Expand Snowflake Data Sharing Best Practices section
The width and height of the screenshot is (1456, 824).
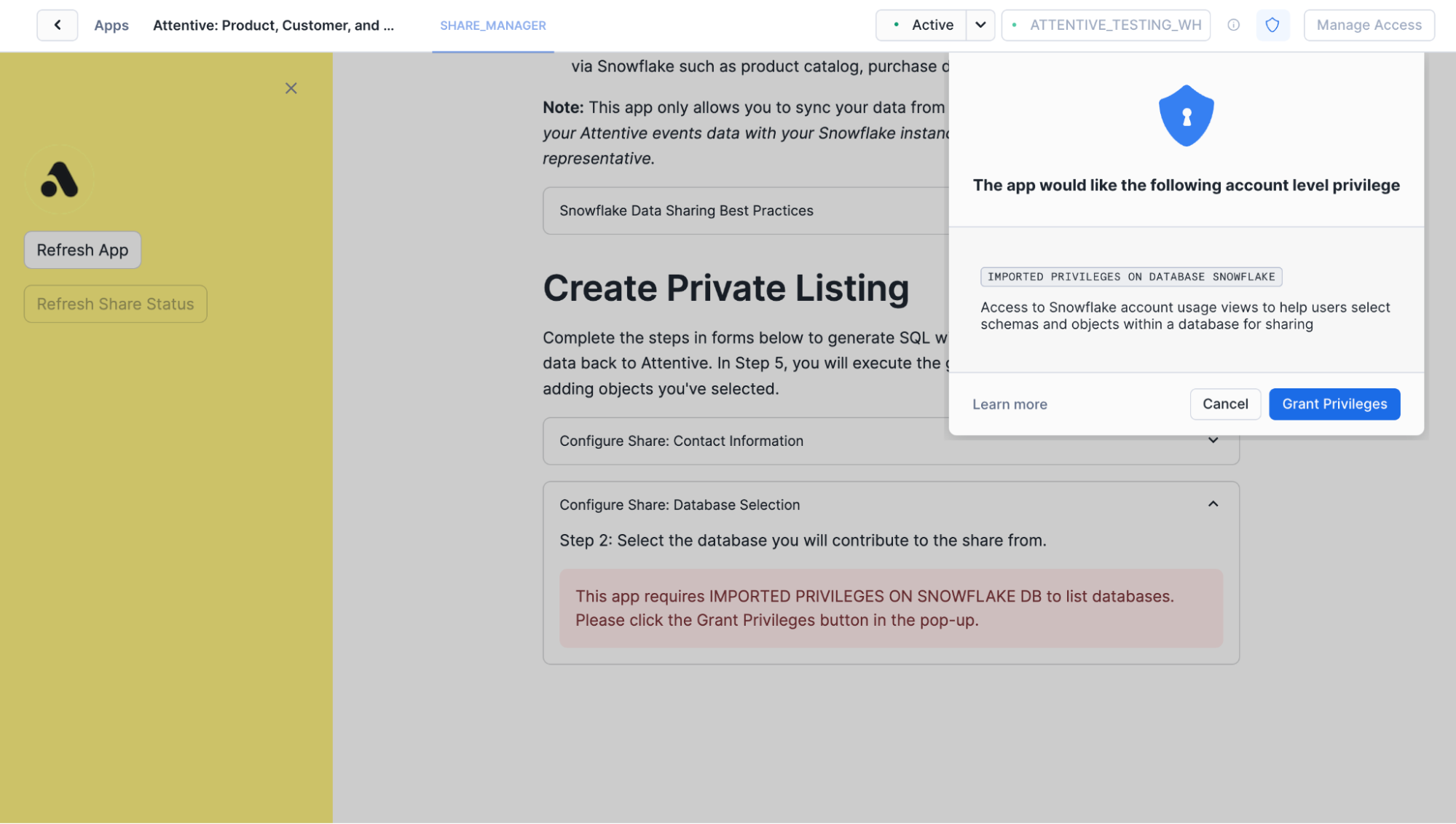tap(746, 211)
